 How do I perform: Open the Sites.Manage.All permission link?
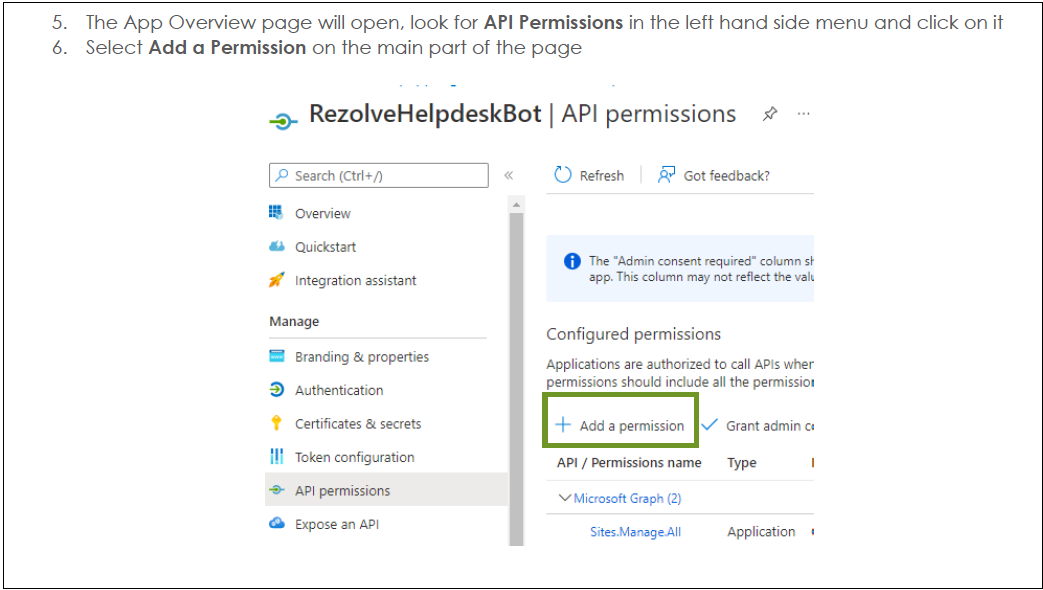(635, 531)
